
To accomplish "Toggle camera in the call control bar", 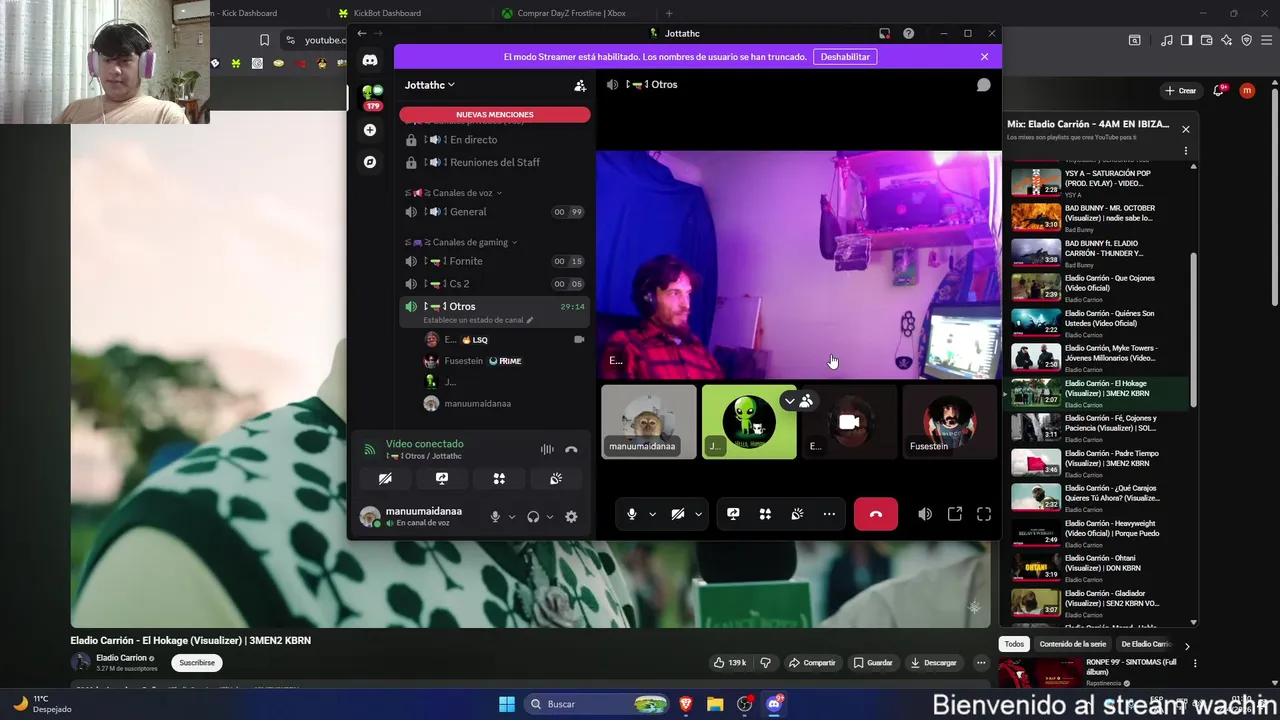I will tap(677, 514).
